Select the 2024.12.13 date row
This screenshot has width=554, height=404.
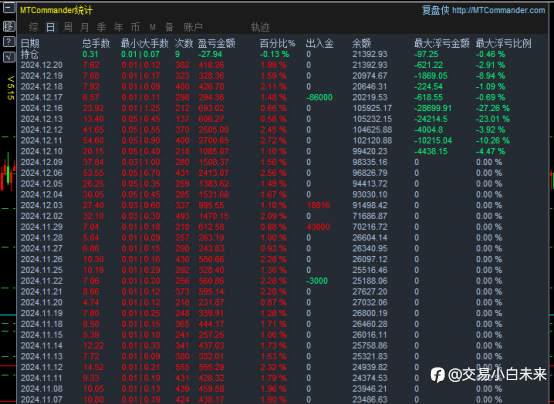tap(283, 119)
